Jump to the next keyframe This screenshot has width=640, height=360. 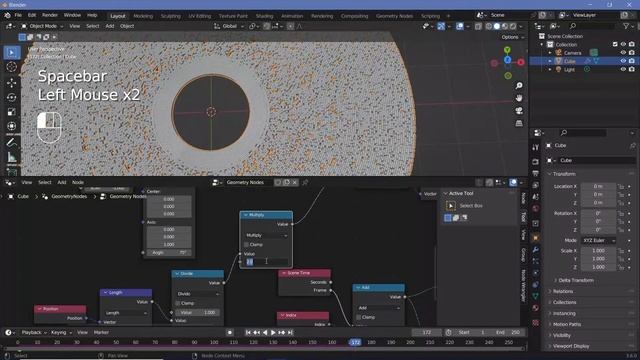pyautogui.click(x=282, y=333)
